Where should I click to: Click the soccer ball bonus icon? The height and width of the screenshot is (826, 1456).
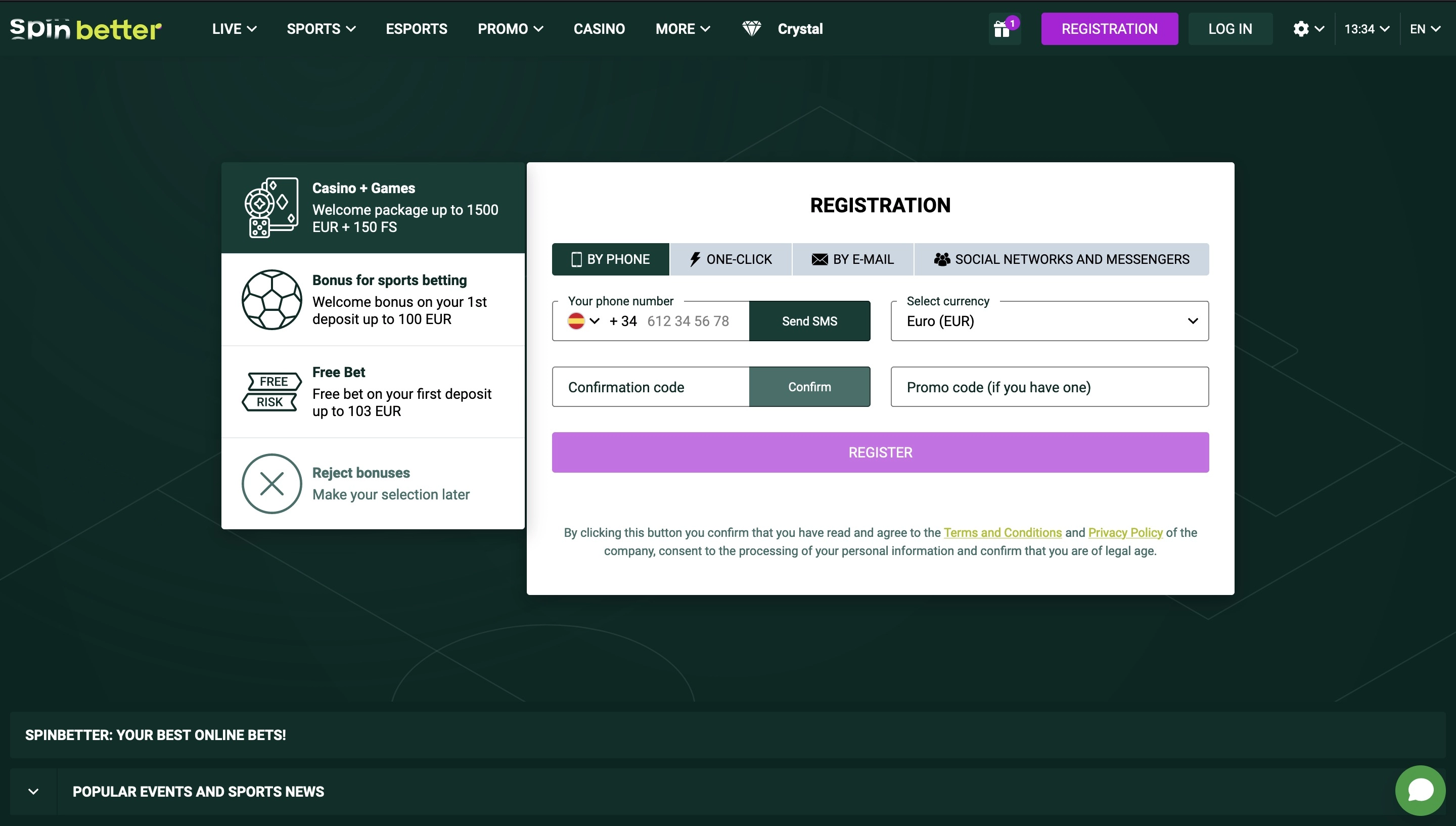pyautogui.click(x=271, y=300)
